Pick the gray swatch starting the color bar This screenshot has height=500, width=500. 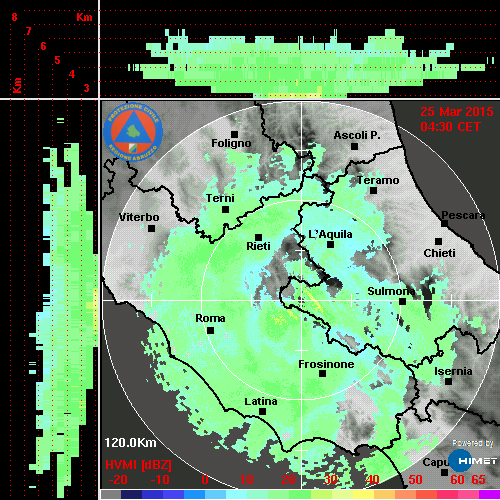point(111,494)
